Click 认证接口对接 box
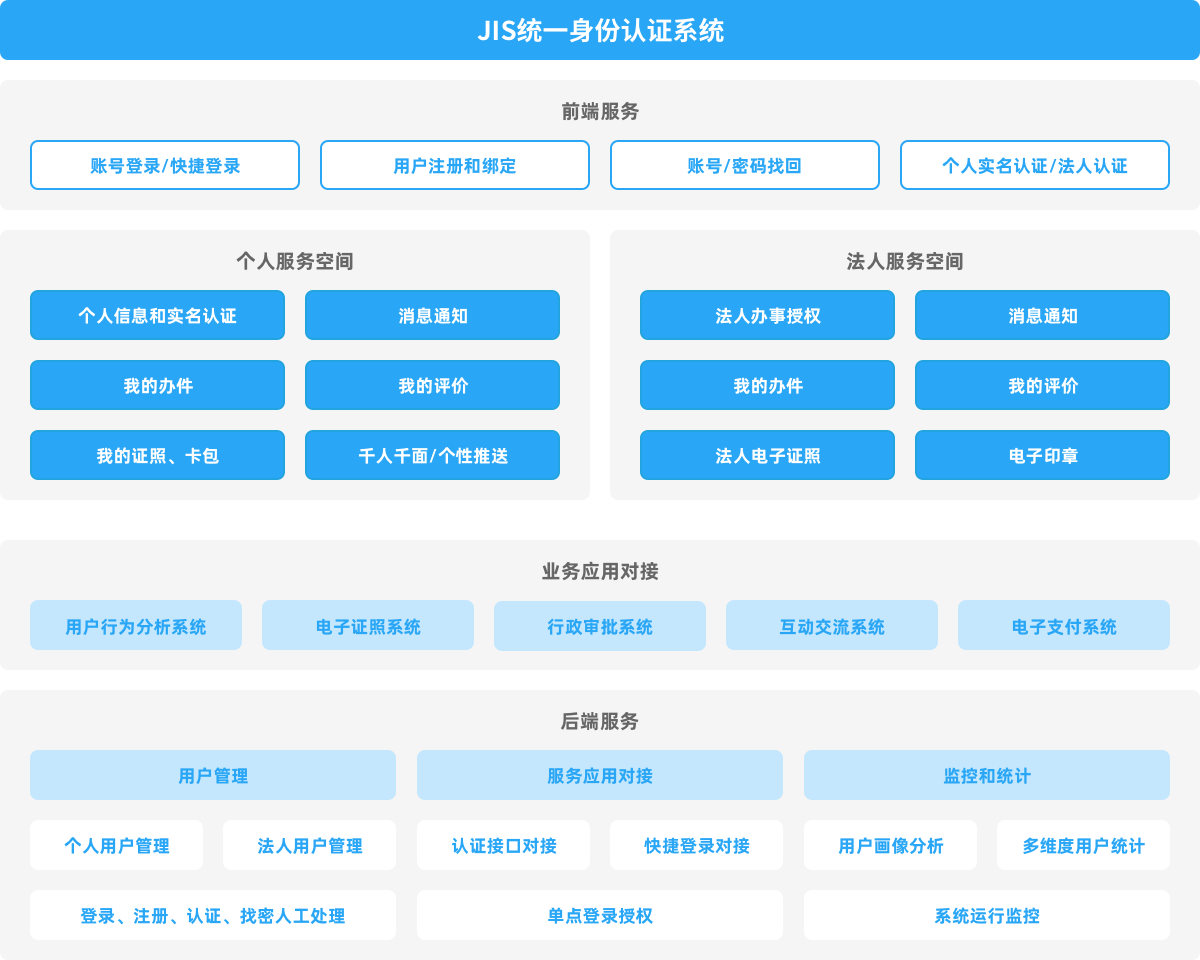 coord(503,845)
